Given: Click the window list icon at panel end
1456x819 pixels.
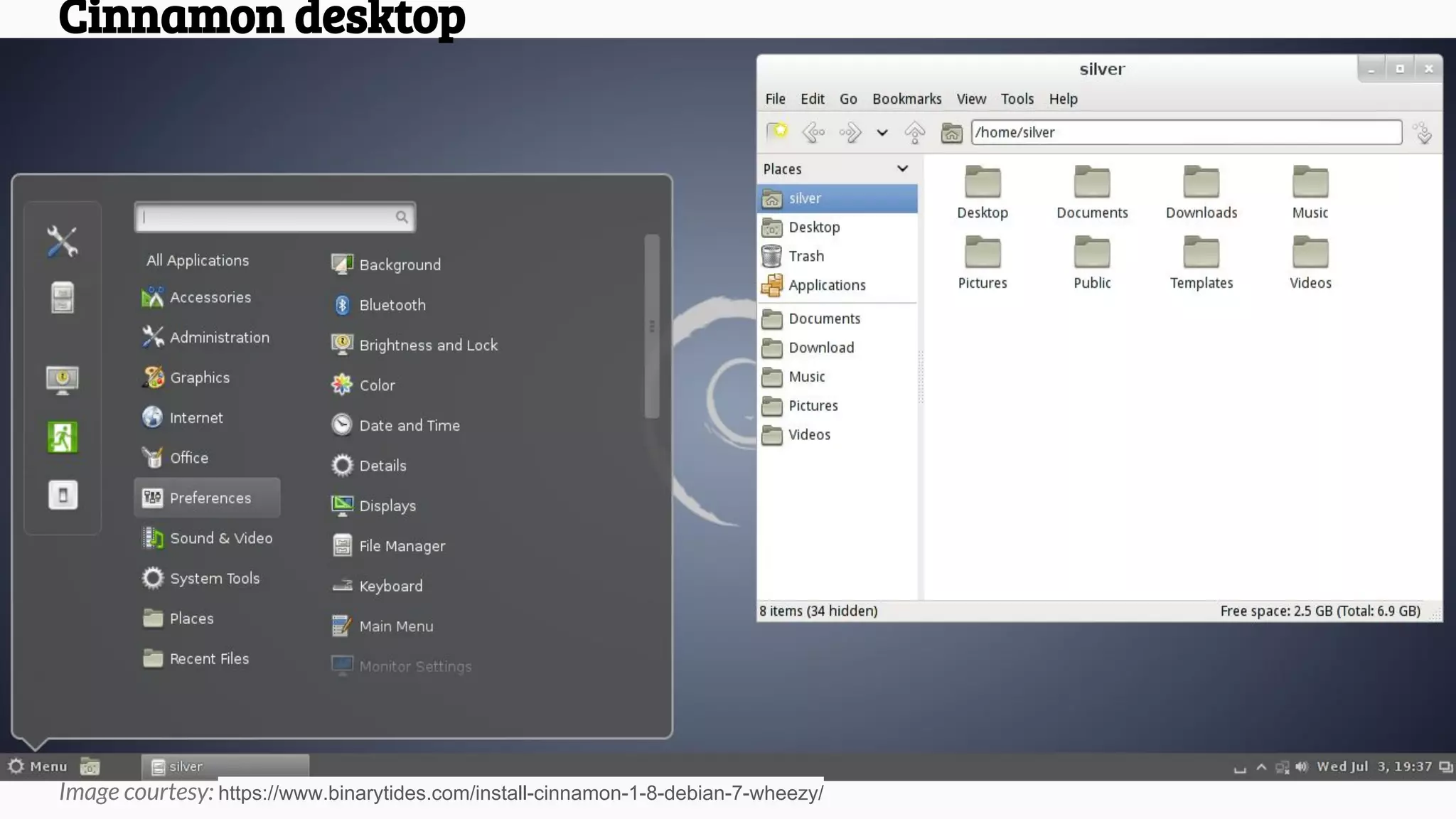Looking at the screenshot, I should (1445, 767).
